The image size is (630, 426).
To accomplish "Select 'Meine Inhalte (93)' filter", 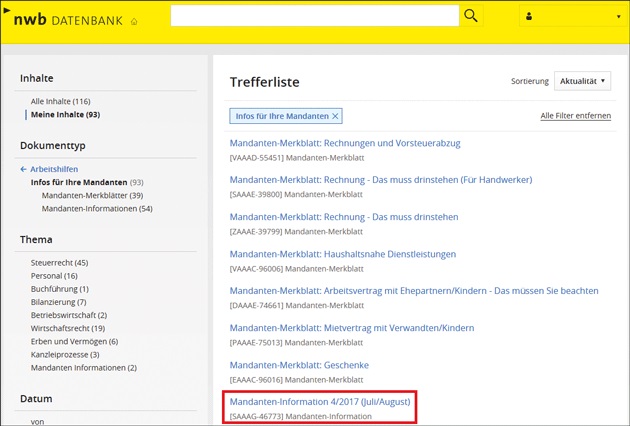I will (x=65, y=115).
